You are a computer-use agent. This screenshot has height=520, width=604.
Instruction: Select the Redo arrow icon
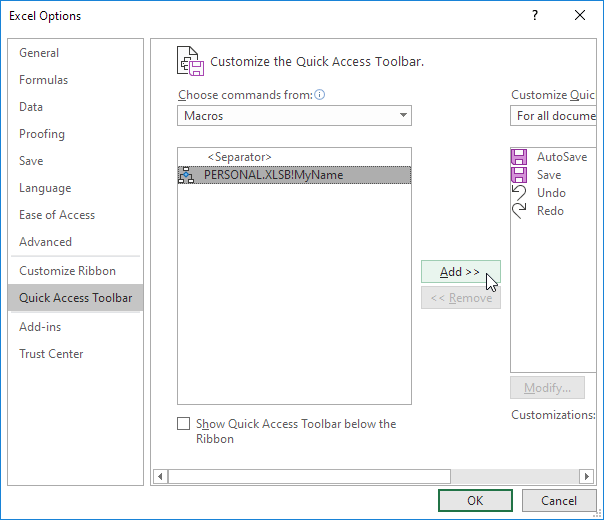519,211
